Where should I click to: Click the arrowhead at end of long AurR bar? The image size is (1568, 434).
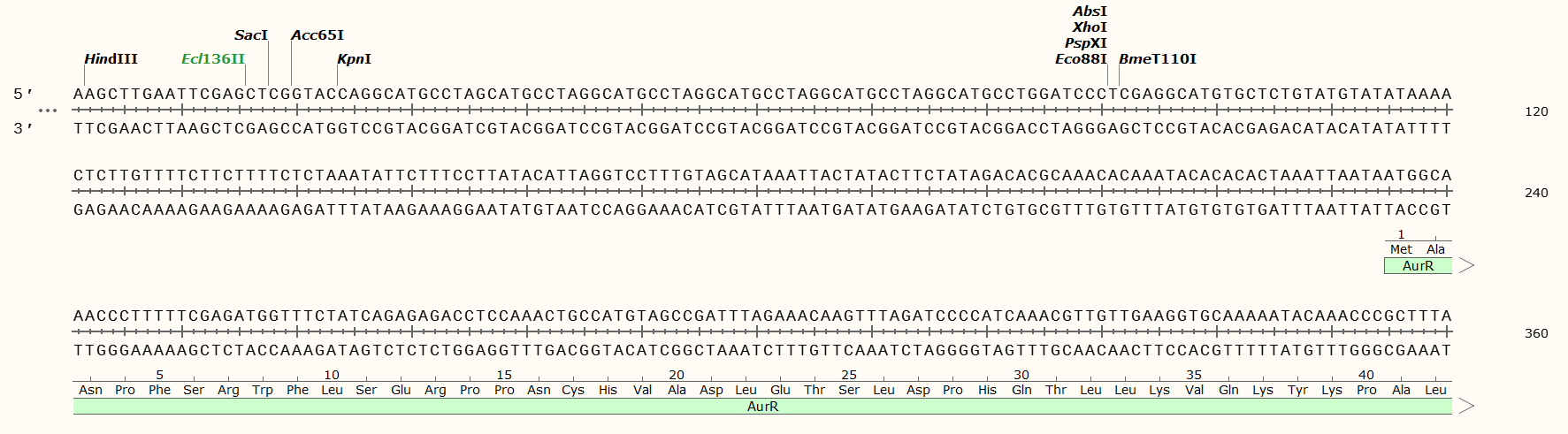(x=1466, y=407)
